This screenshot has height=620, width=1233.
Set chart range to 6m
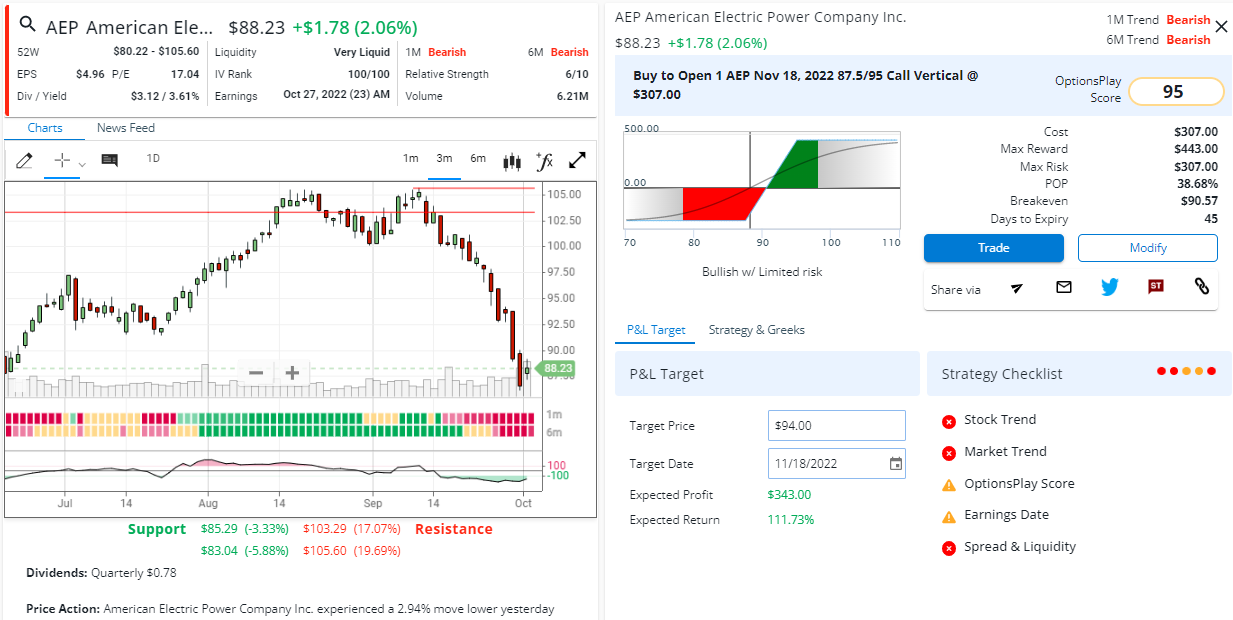click(x=478, y=158)
